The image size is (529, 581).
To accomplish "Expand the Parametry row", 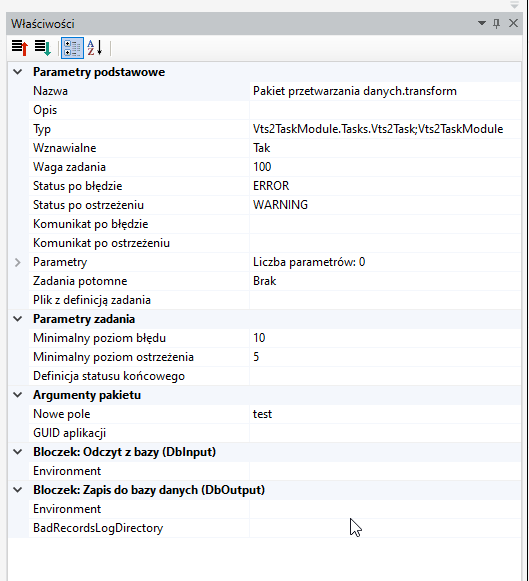I will 17,262.
